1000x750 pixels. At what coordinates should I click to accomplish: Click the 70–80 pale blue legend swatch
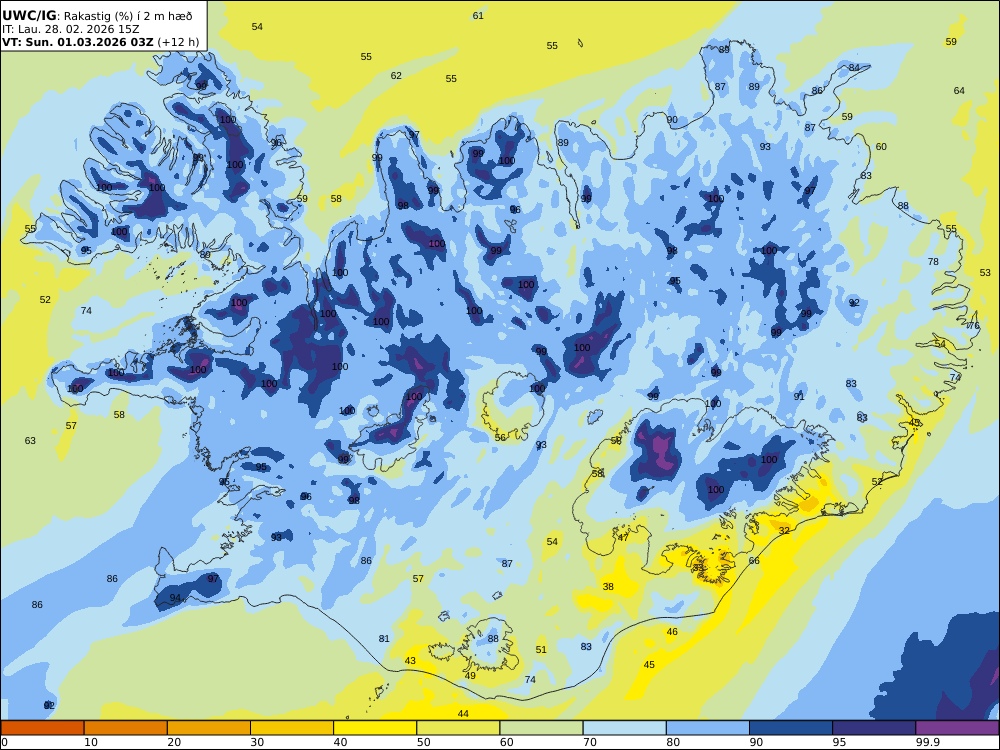pyautogui.click(x=624, y=728)
